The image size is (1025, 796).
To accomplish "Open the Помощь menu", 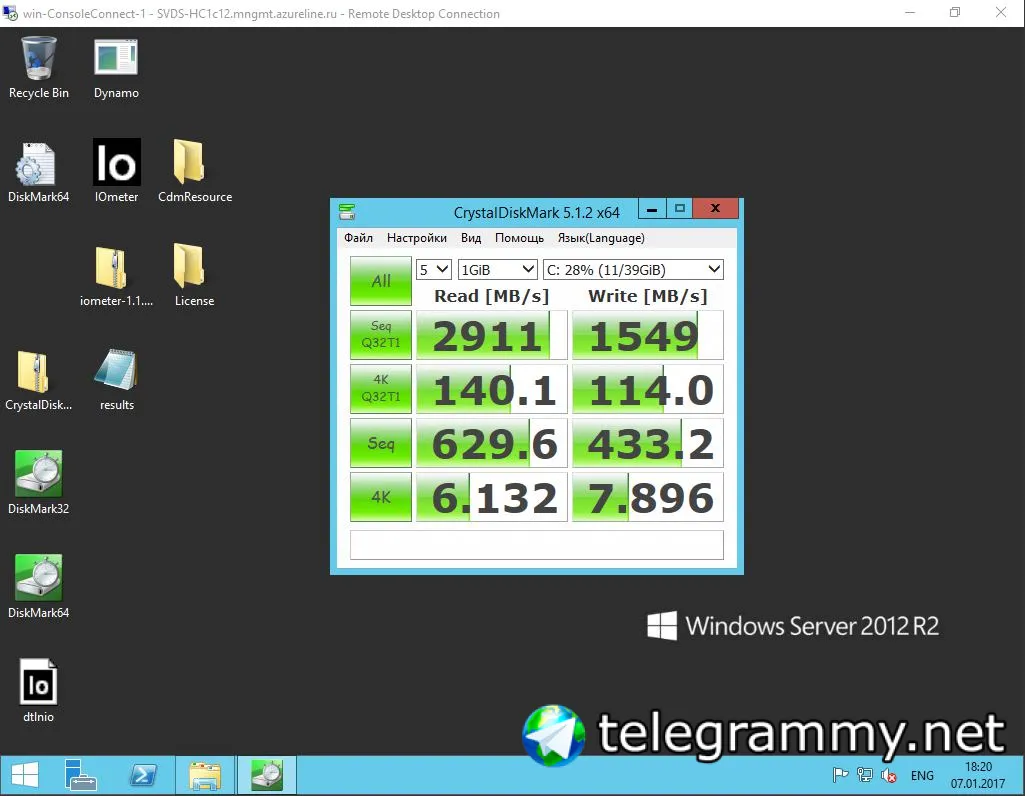I will (x=519, y=238).
